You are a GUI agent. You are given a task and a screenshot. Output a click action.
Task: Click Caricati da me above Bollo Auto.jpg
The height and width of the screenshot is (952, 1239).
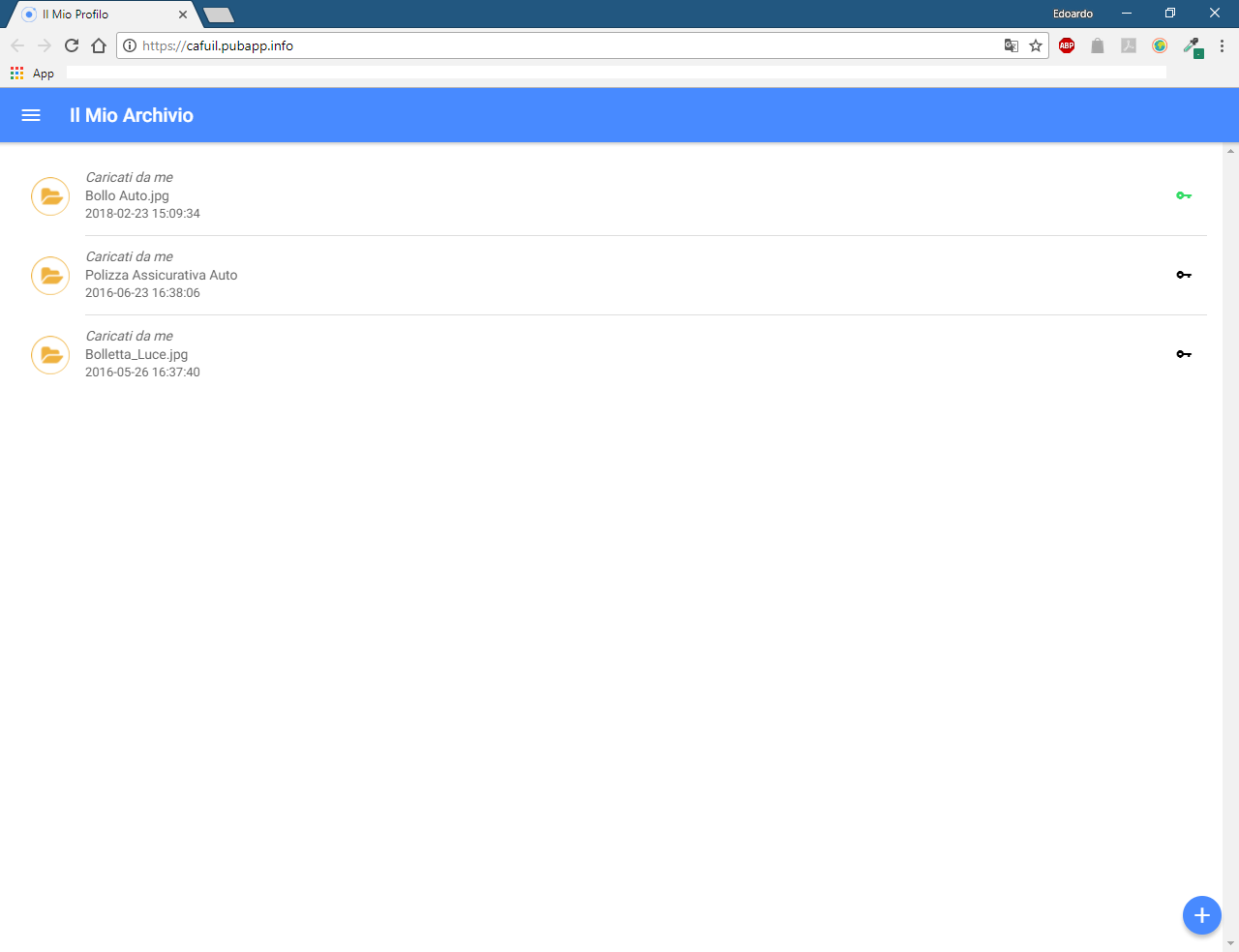point(129,177)
